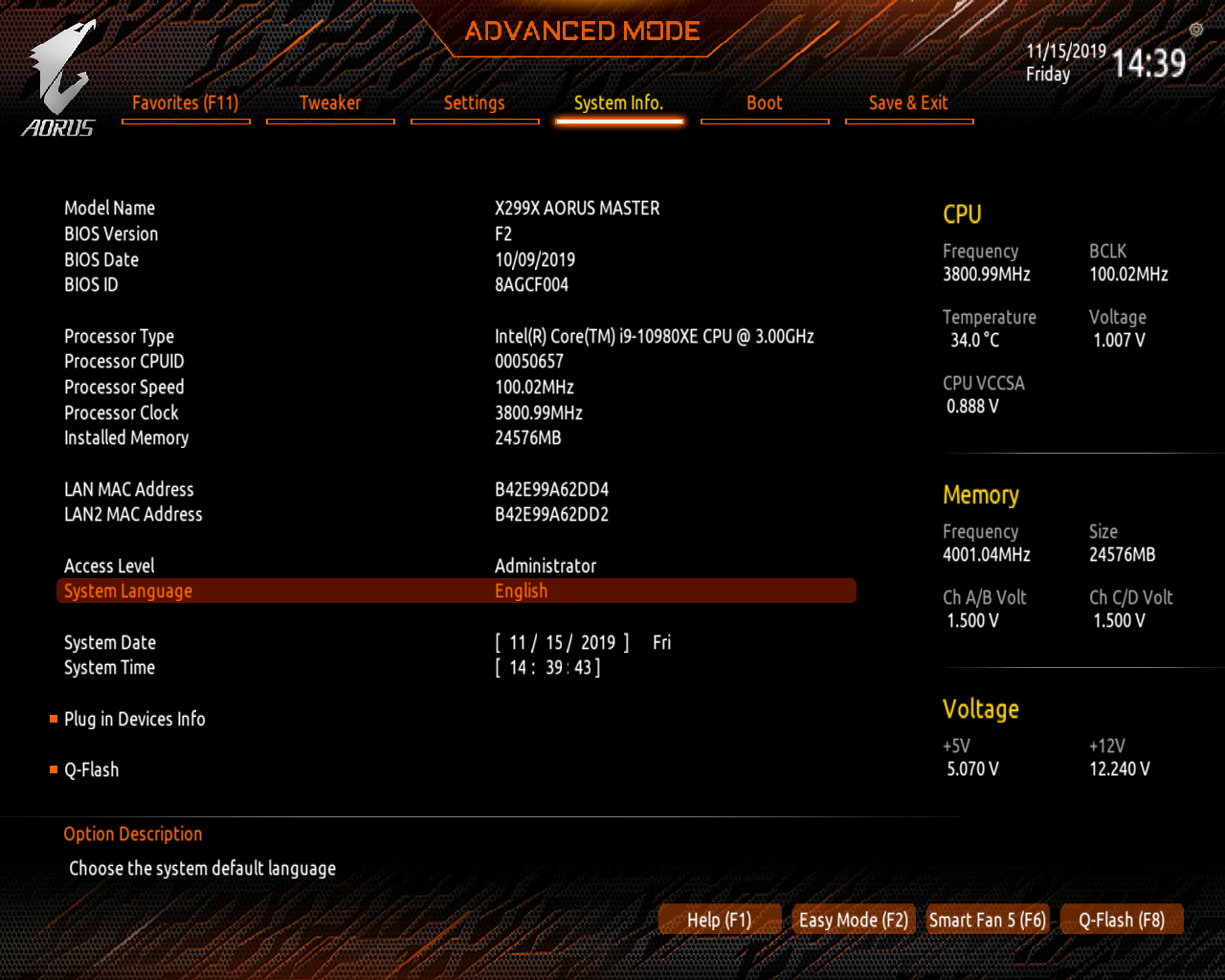Viewport: 1225px width, 980px height.
Task: Click the 14:39 clock display
Action: [1148, 63]
